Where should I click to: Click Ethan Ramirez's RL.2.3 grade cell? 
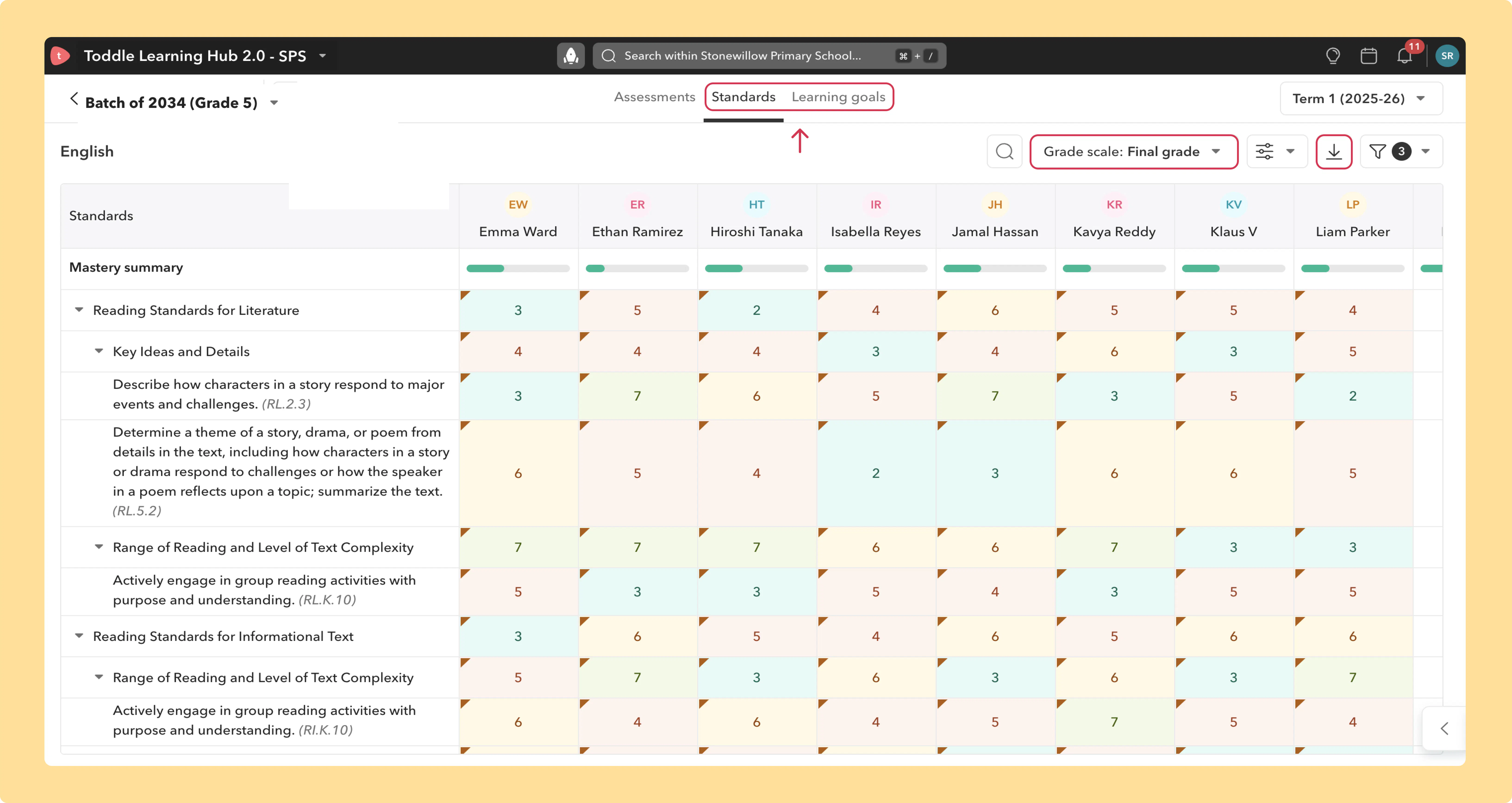pyautogui.click(x=637, y=396)
